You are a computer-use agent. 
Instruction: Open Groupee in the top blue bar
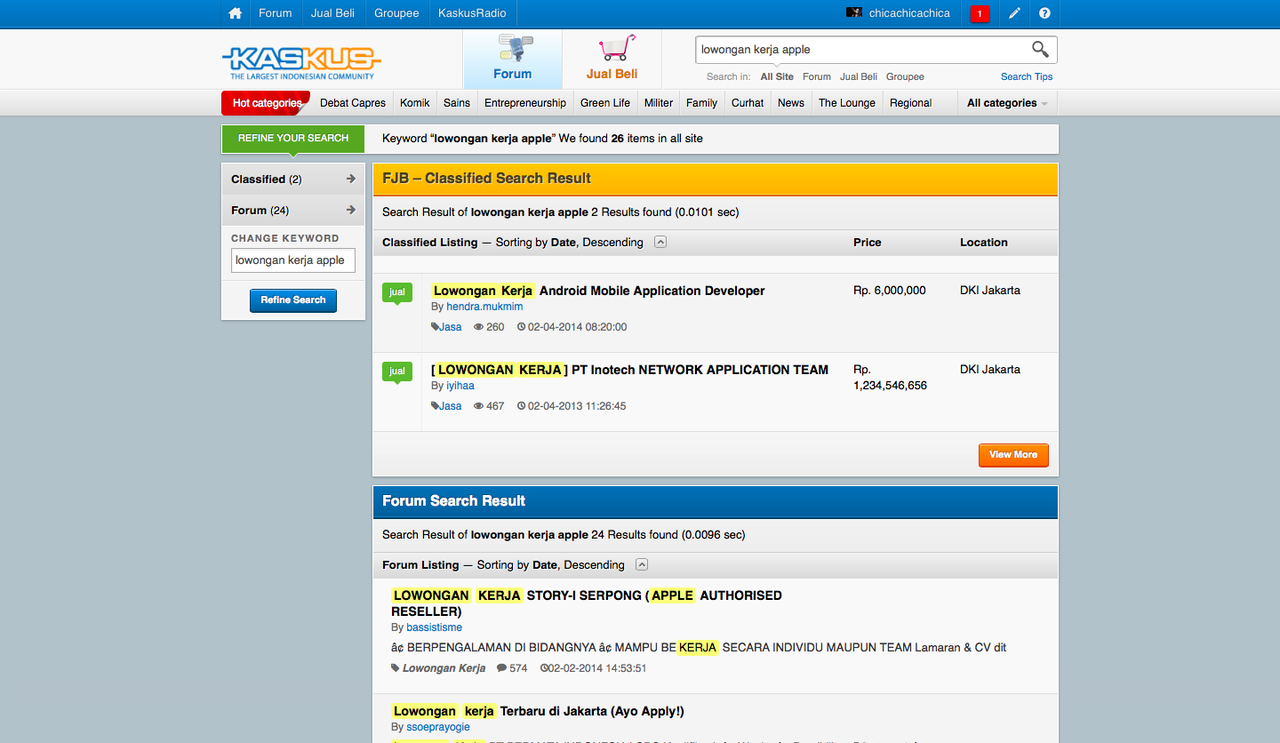pyautogui.click(x=396, y=13)
